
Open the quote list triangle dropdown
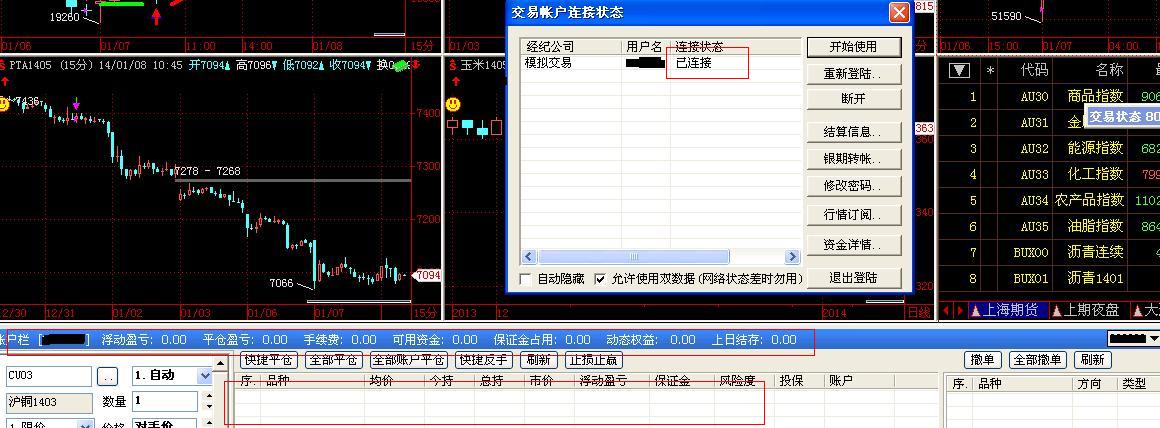tap(960, 70)
